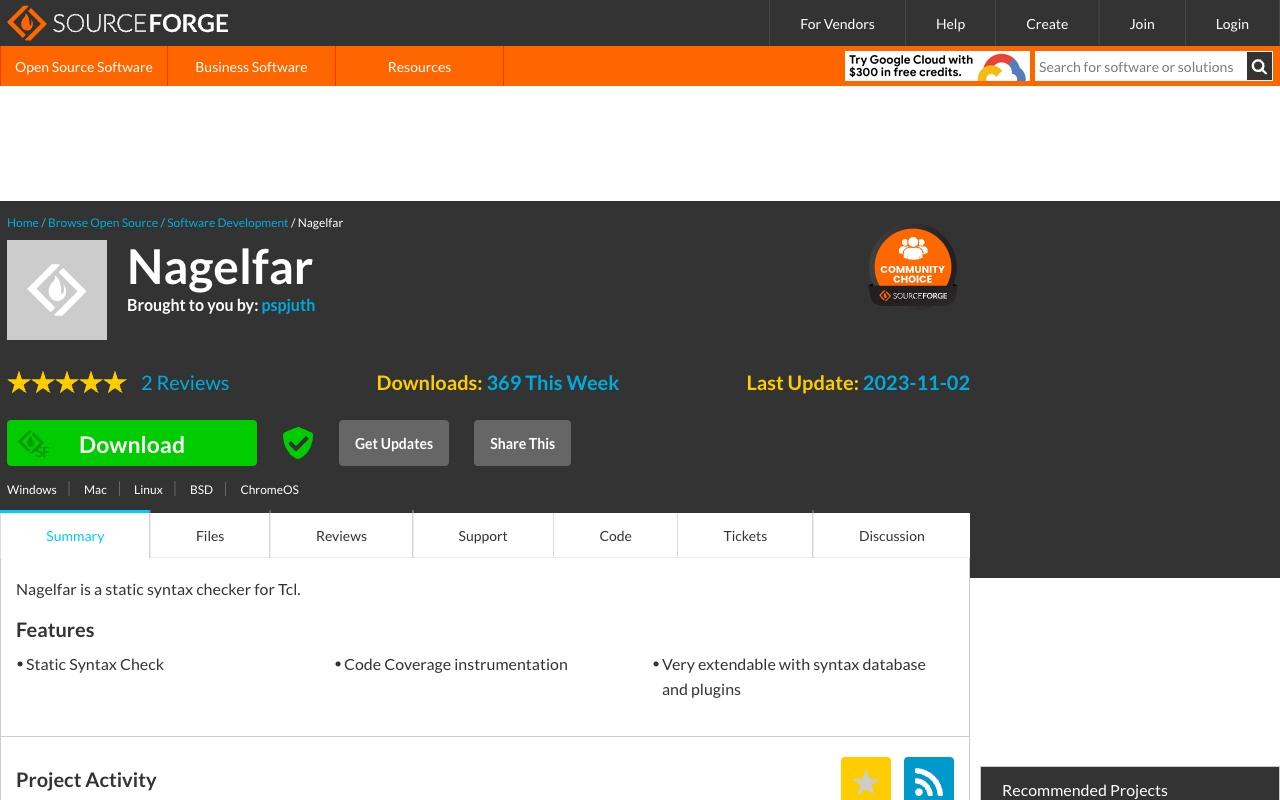Screen dimensions: 1280x800
Task: Switch to the Files tab
Action: pos(210,535)
